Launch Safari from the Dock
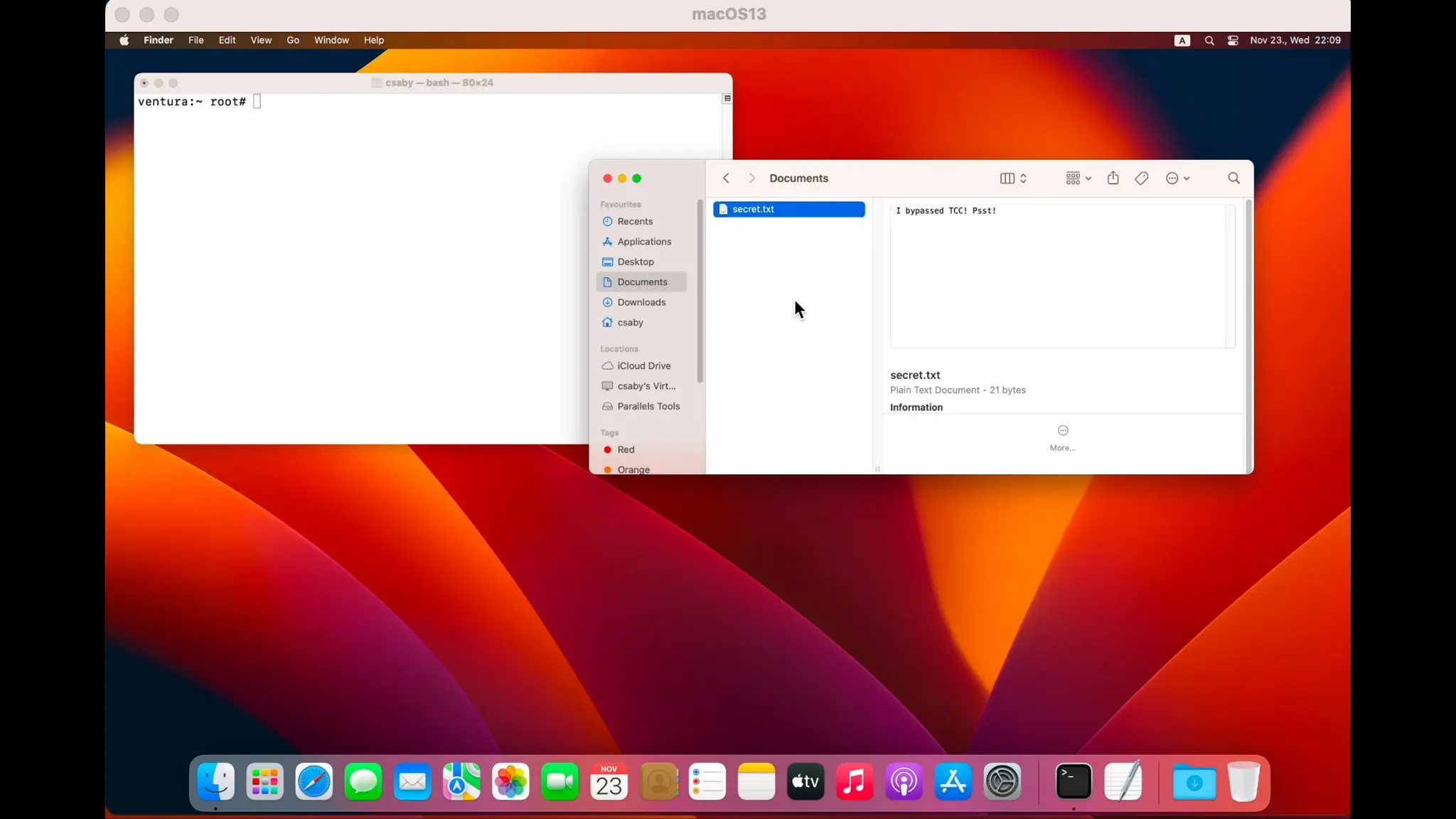 point(314,782)
